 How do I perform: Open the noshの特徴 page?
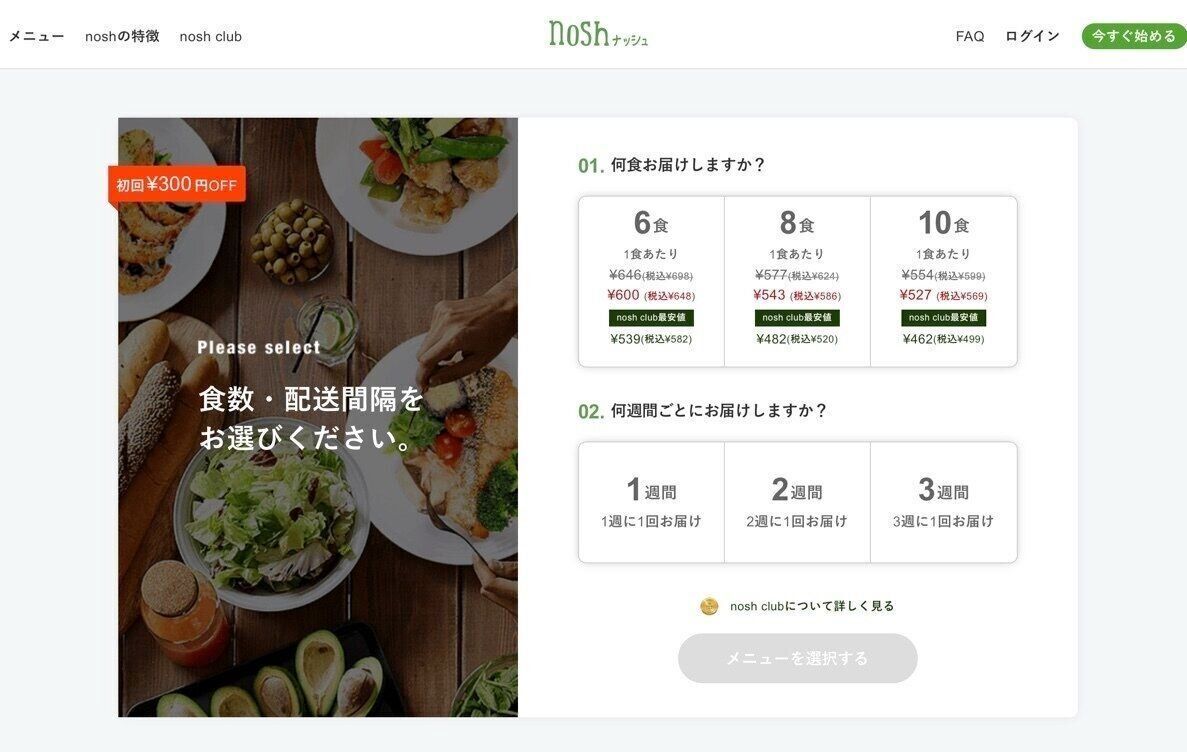122,36
